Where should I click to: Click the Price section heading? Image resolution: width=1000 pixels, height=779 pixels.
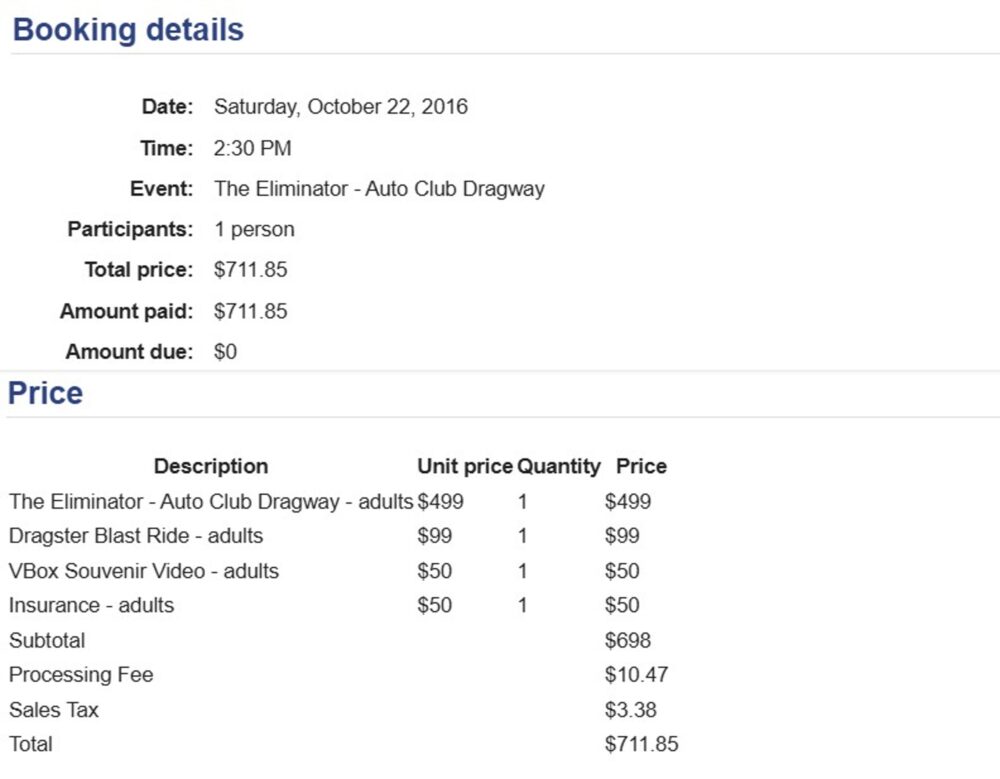pyautogui.click(x=45, y=393)
